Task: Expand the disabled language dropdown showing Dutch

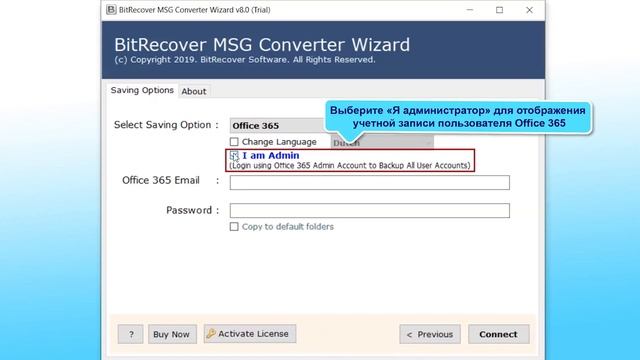Action: (x=382, y=142)
